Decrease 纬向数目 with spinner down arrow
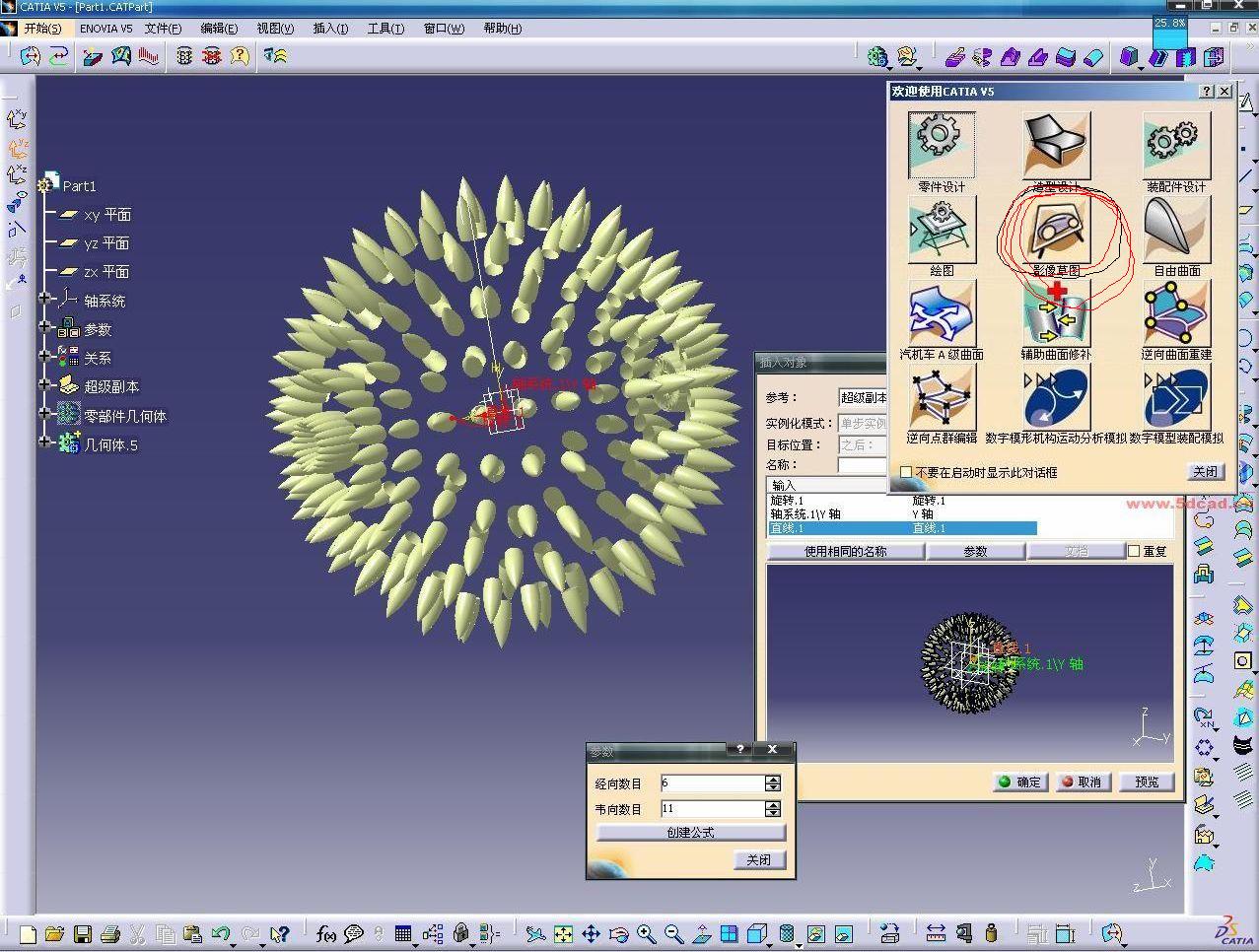The image size is (1259, 952). tap(773, 813)
